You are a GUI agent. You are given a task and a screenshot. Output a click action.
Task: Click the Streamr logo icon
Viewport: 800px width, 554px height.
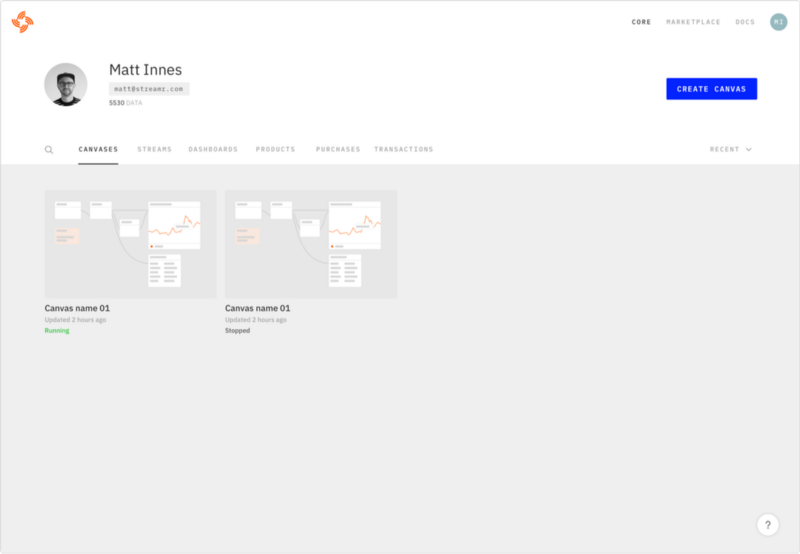(x=22, y=22)
